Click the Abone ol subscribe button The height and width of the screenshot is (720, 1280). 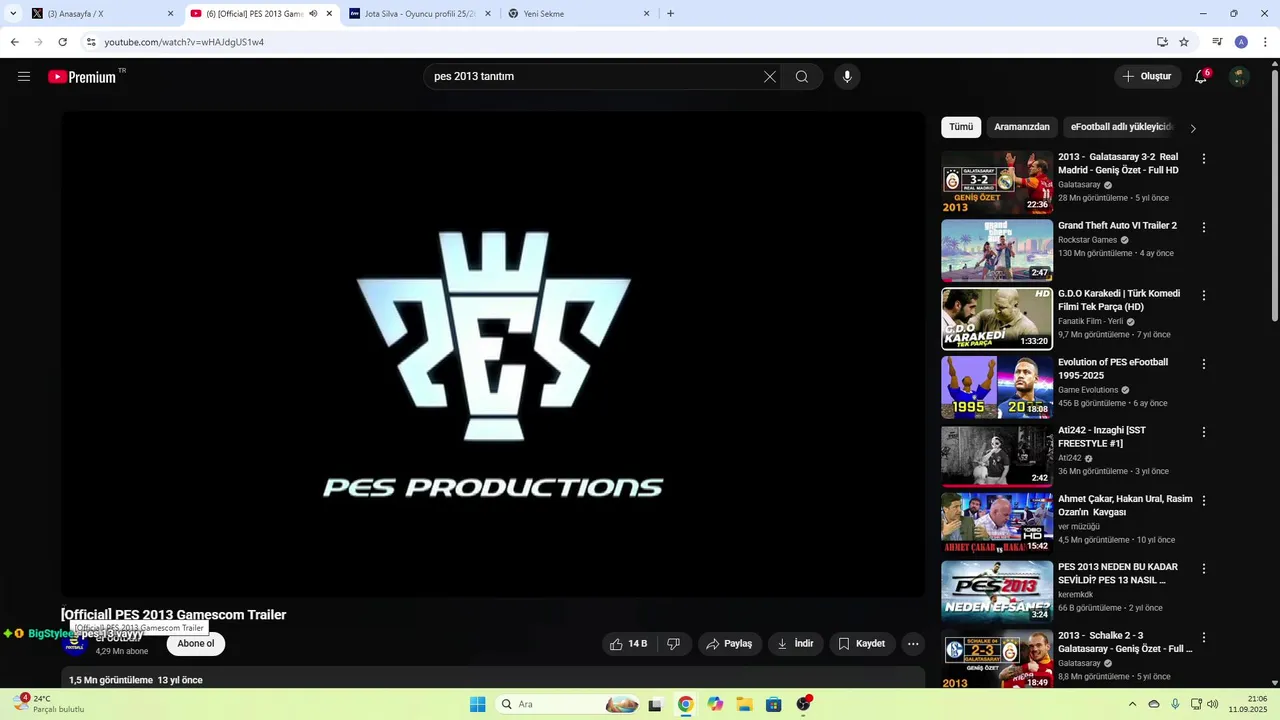(x=196, y=644)
